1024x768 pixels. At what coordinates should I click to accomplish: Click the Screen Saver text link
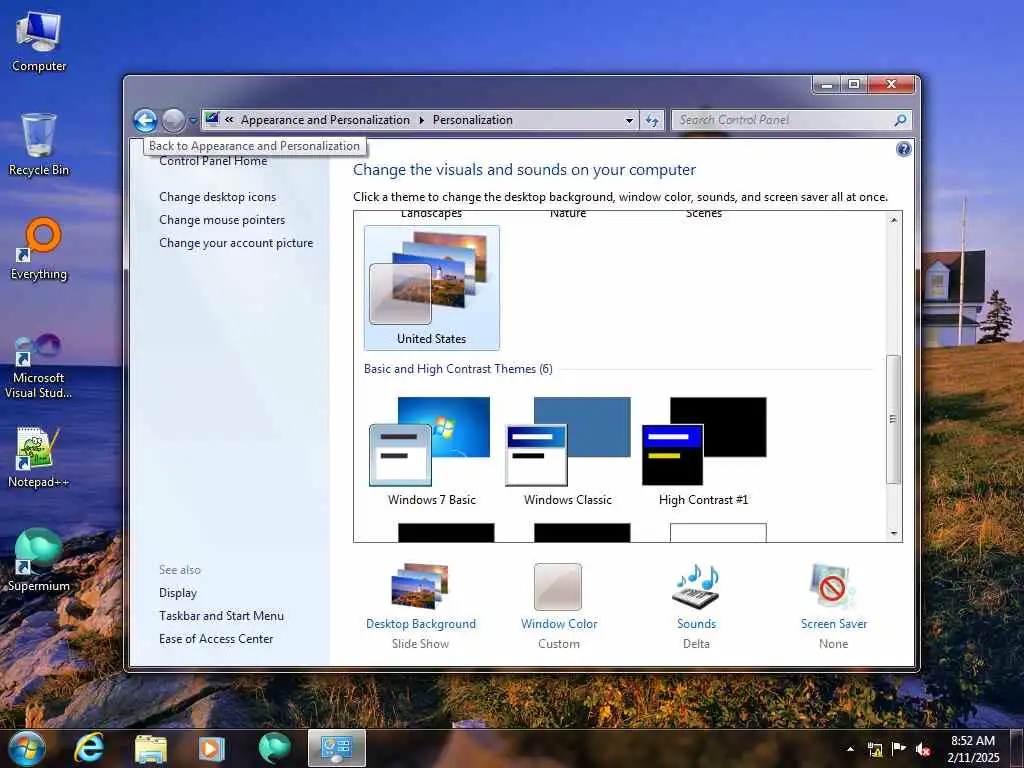point(834,624)
